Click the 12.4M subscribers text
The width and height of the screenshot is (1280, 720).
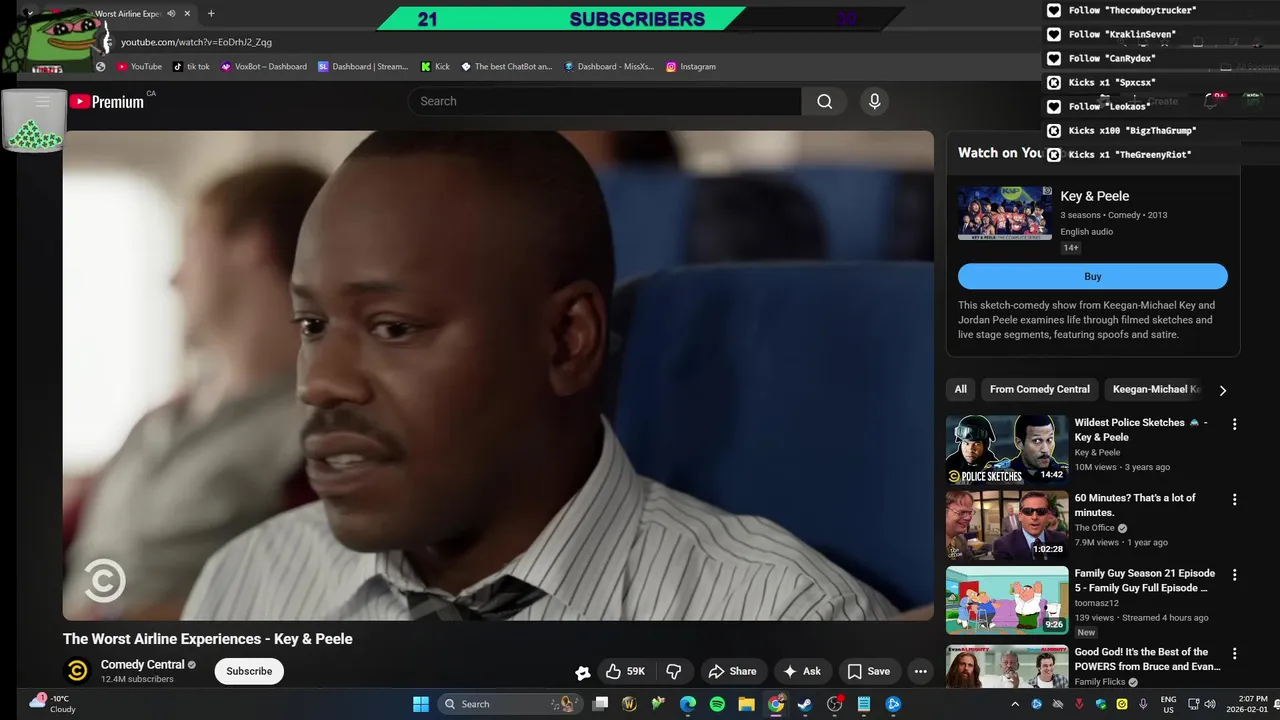coord(137,679)
